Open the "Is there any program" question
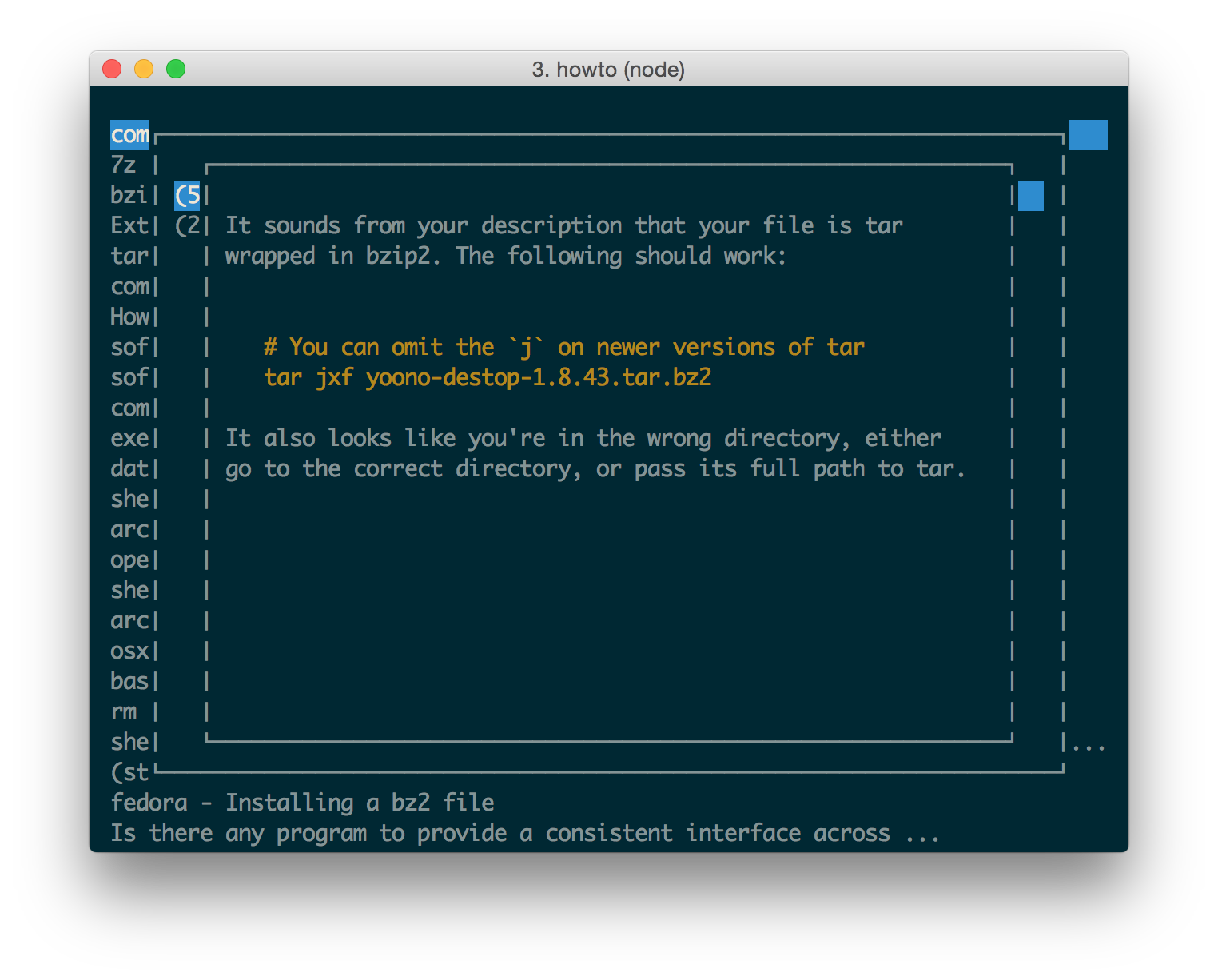1218x980 pixels. (524, 833)
